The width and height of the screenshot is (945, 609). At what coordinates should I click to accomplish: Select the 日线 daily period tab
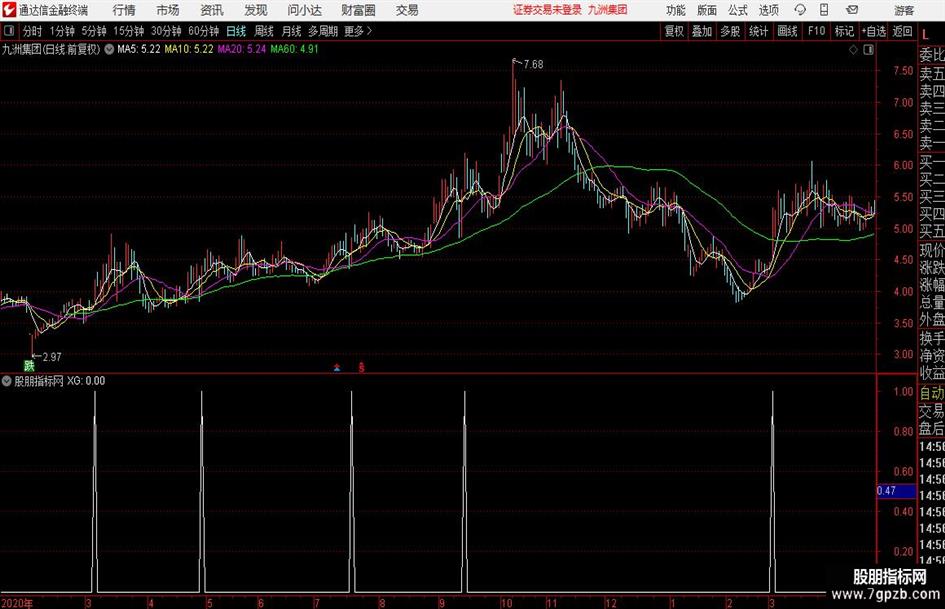click(x=236, y=31)
